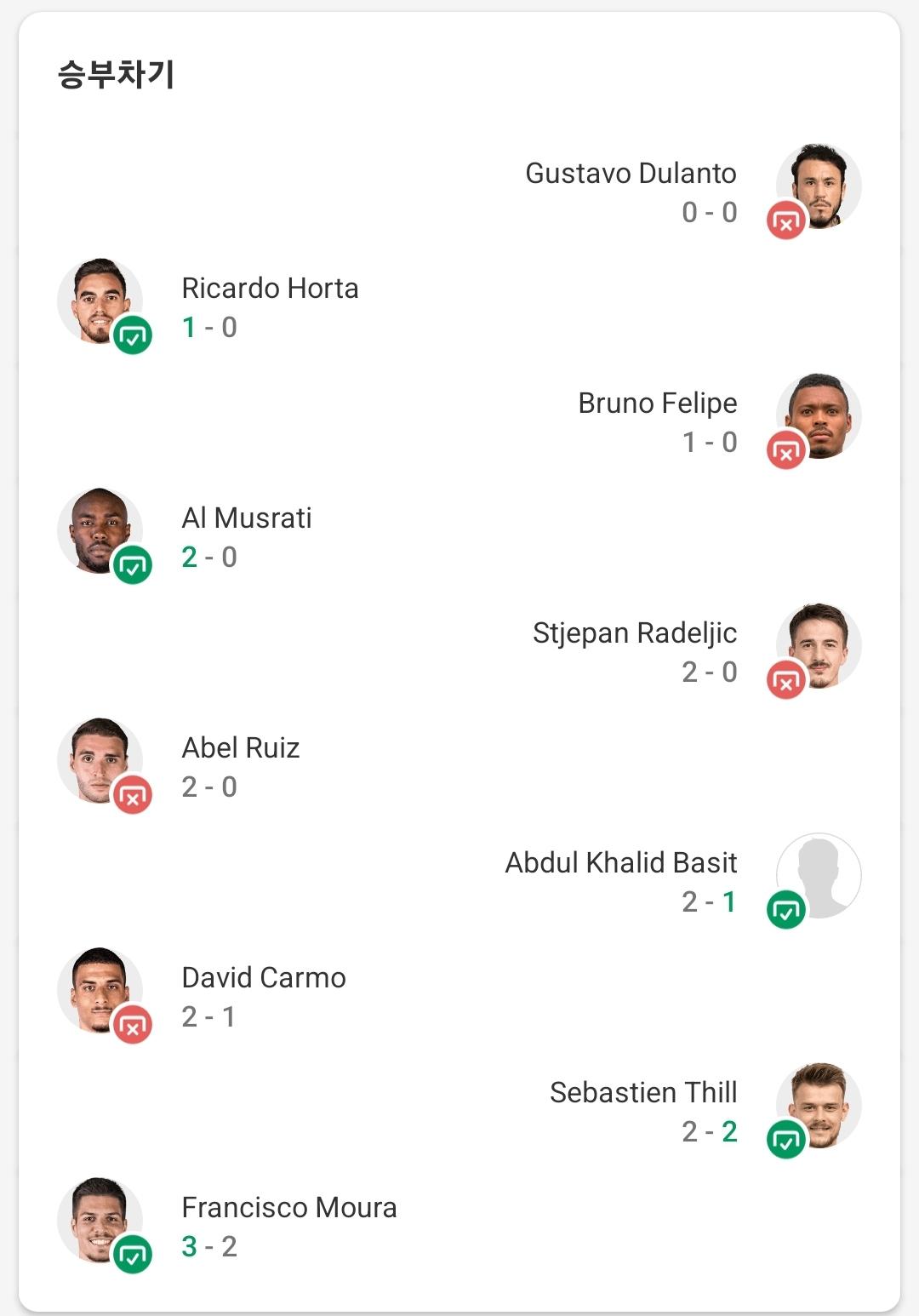
Task: Click Al Musrati's scored penalty icon
Action: pos(133,565)
